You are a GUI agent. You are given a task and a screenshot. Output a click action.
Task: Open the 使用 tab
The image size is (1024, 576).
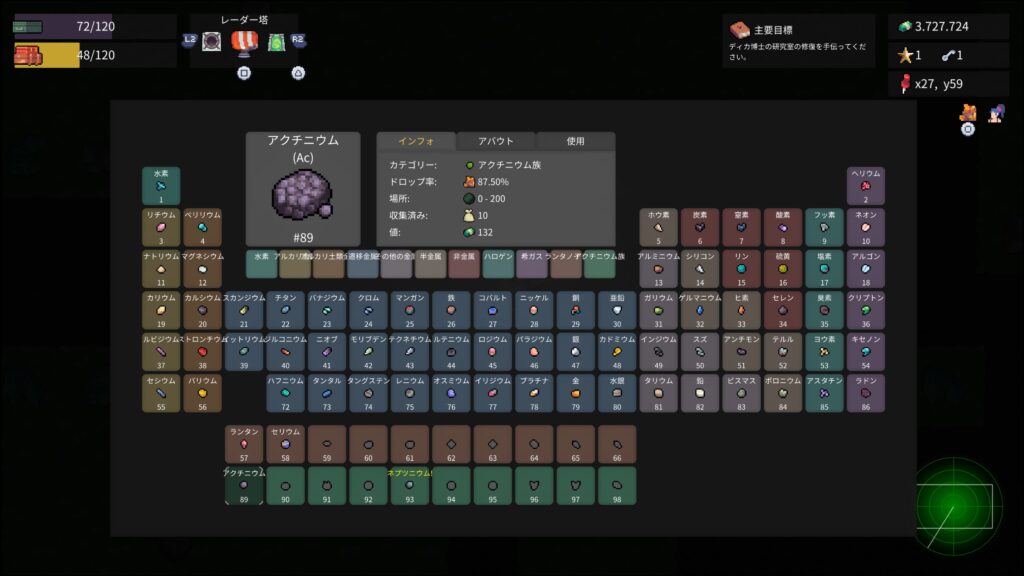click(575, 141)
